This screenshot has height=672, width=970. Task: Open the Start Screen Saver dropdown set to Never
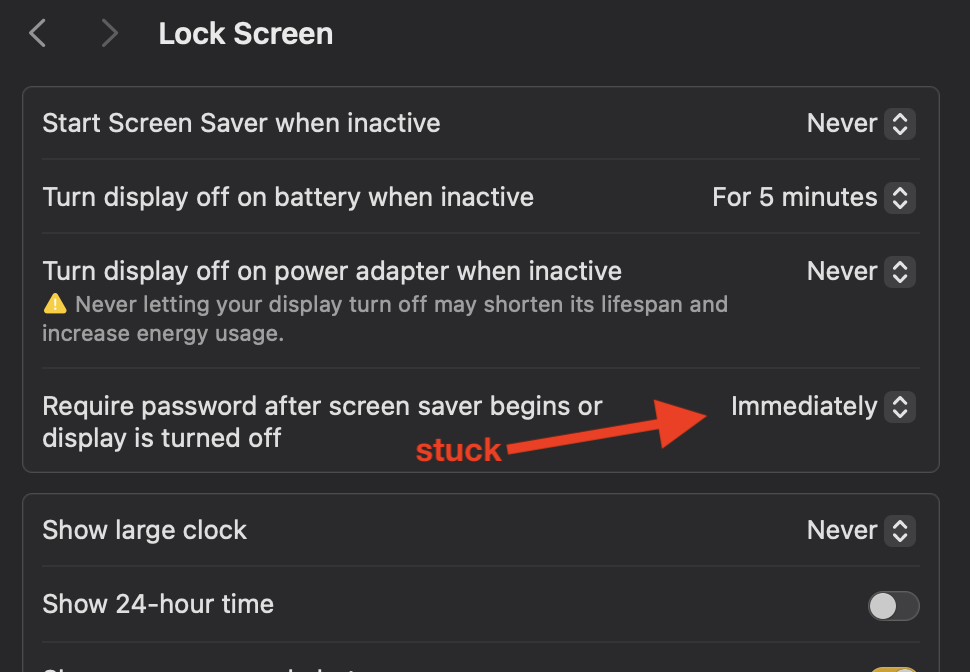[858, 123]
